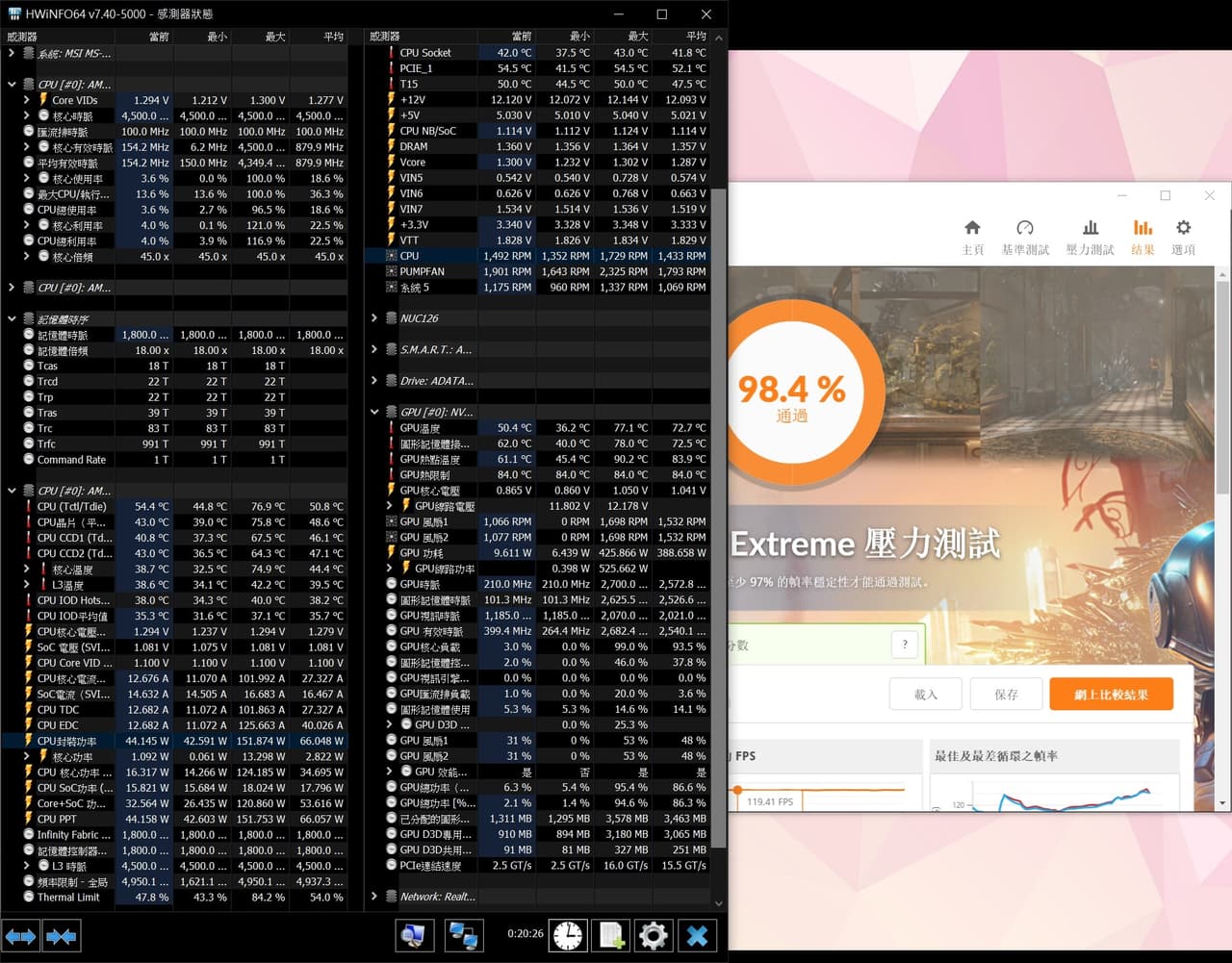This screenshot has width=1232, height=963.
Task: Collapse the GPU [#0] NVIDIA sensor group
Action: [x=374, y=412]
